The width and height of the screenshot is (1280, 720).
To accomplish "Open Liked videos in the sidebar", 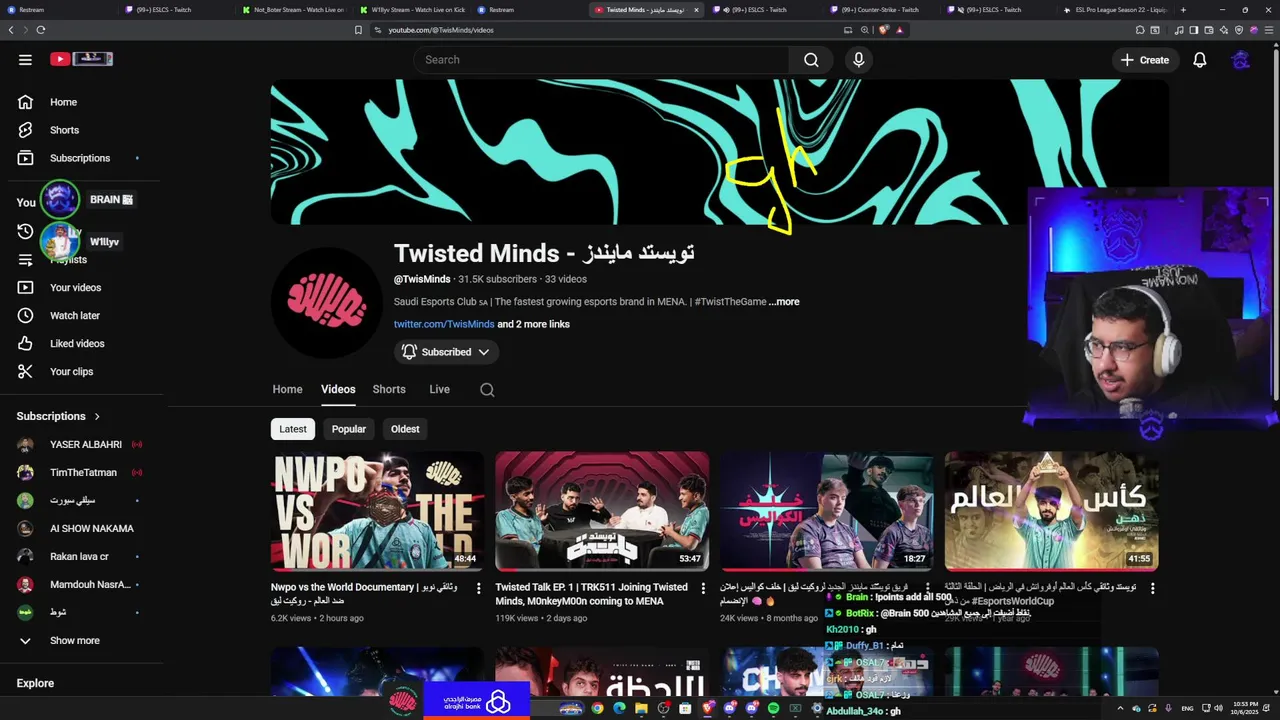I will click(x=77, y=344).
